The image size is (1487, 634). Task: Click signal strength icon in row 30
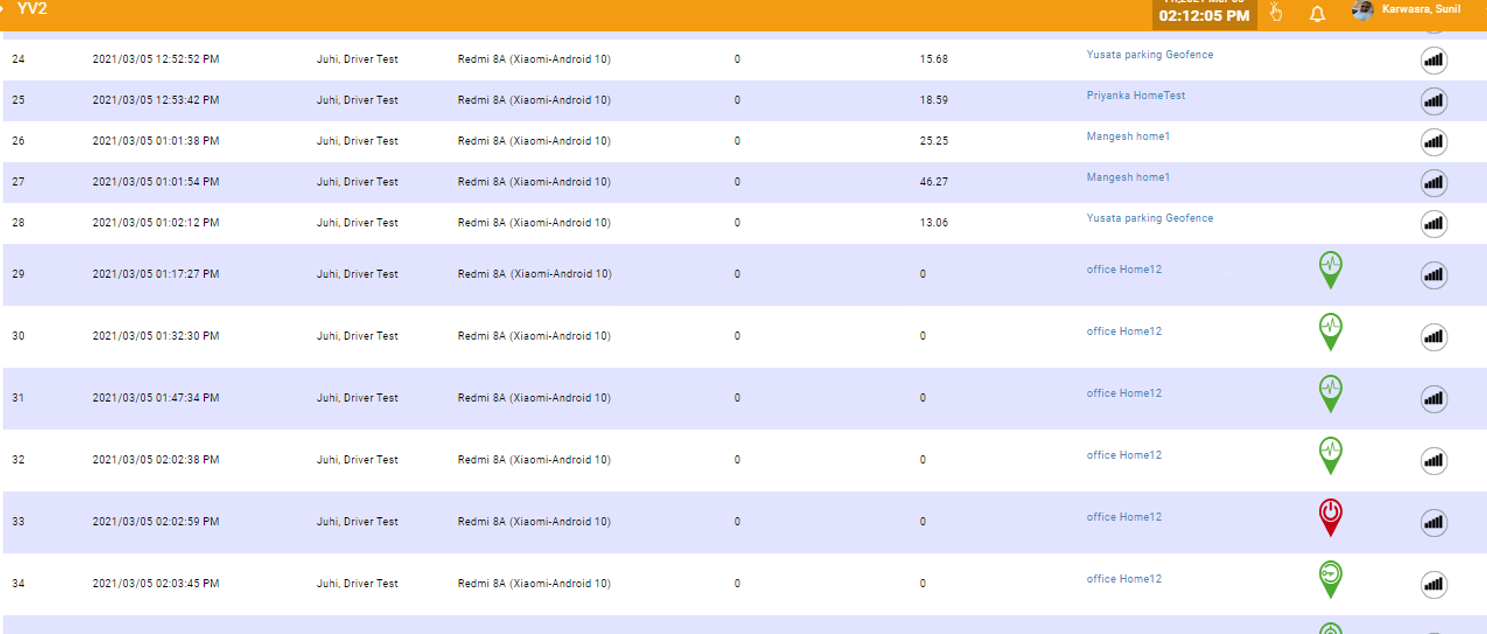tap(1434, 337)
